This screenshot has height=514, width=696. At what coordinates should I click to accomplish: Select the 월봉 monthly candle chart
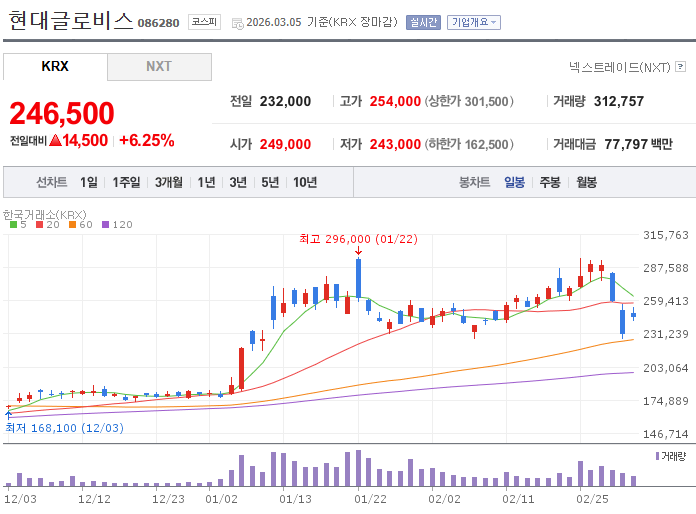click(x=586, y=182)
